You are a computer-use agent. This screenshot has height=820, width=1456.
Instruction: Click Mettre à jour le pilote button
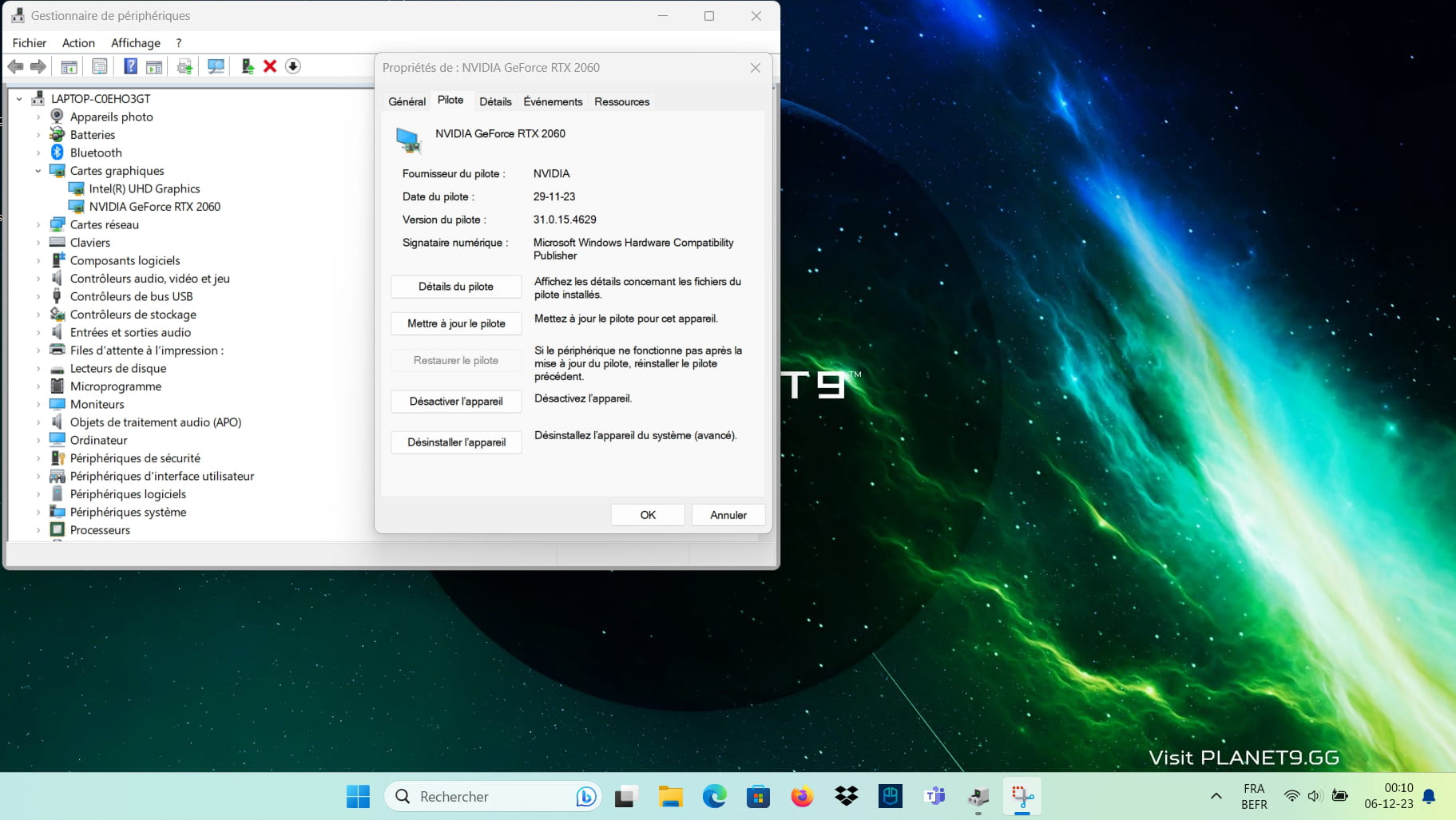coord(456,323)
